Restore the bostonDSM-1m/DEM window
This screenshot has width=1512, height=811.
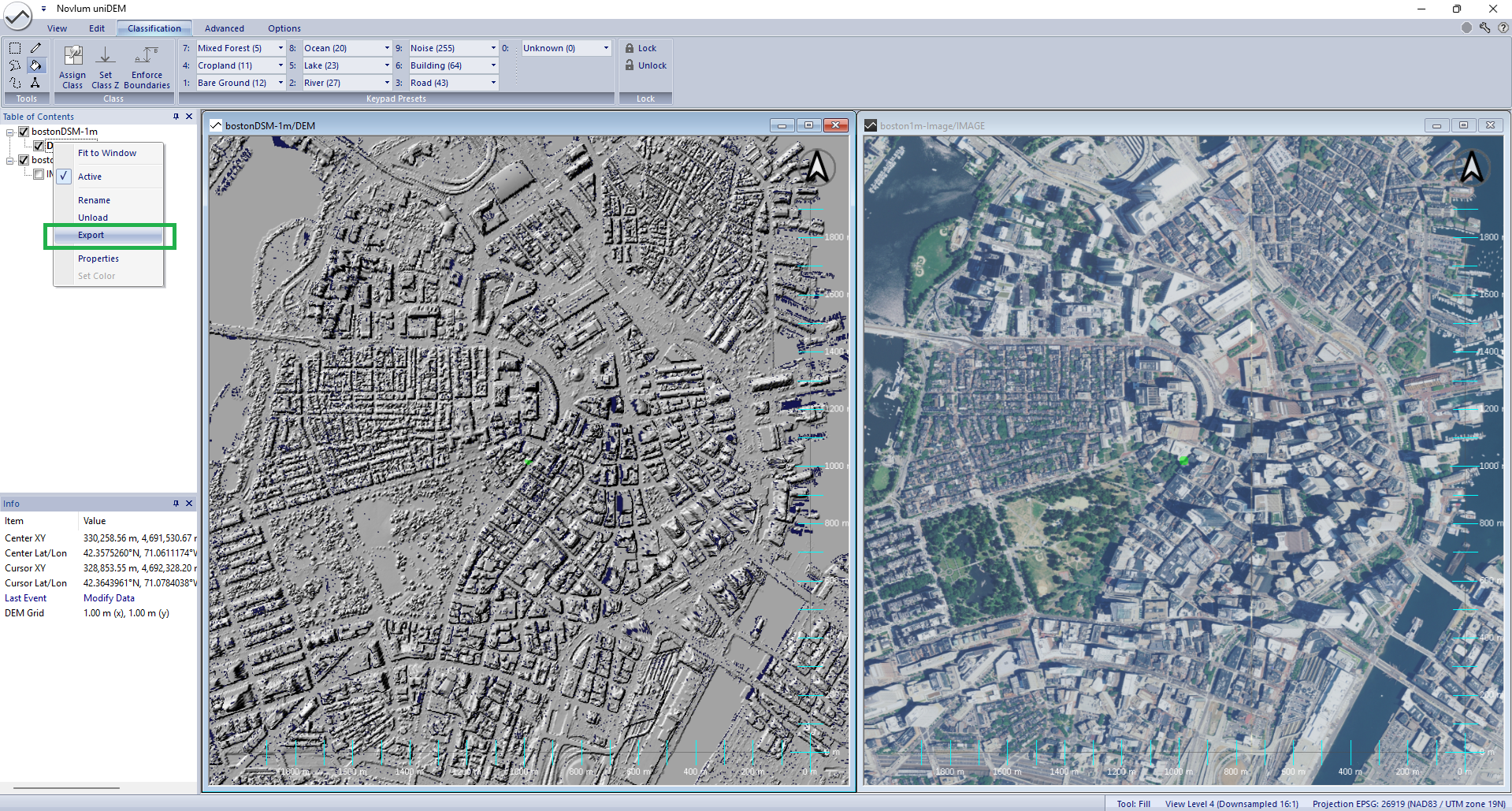[x=808, y=125]
